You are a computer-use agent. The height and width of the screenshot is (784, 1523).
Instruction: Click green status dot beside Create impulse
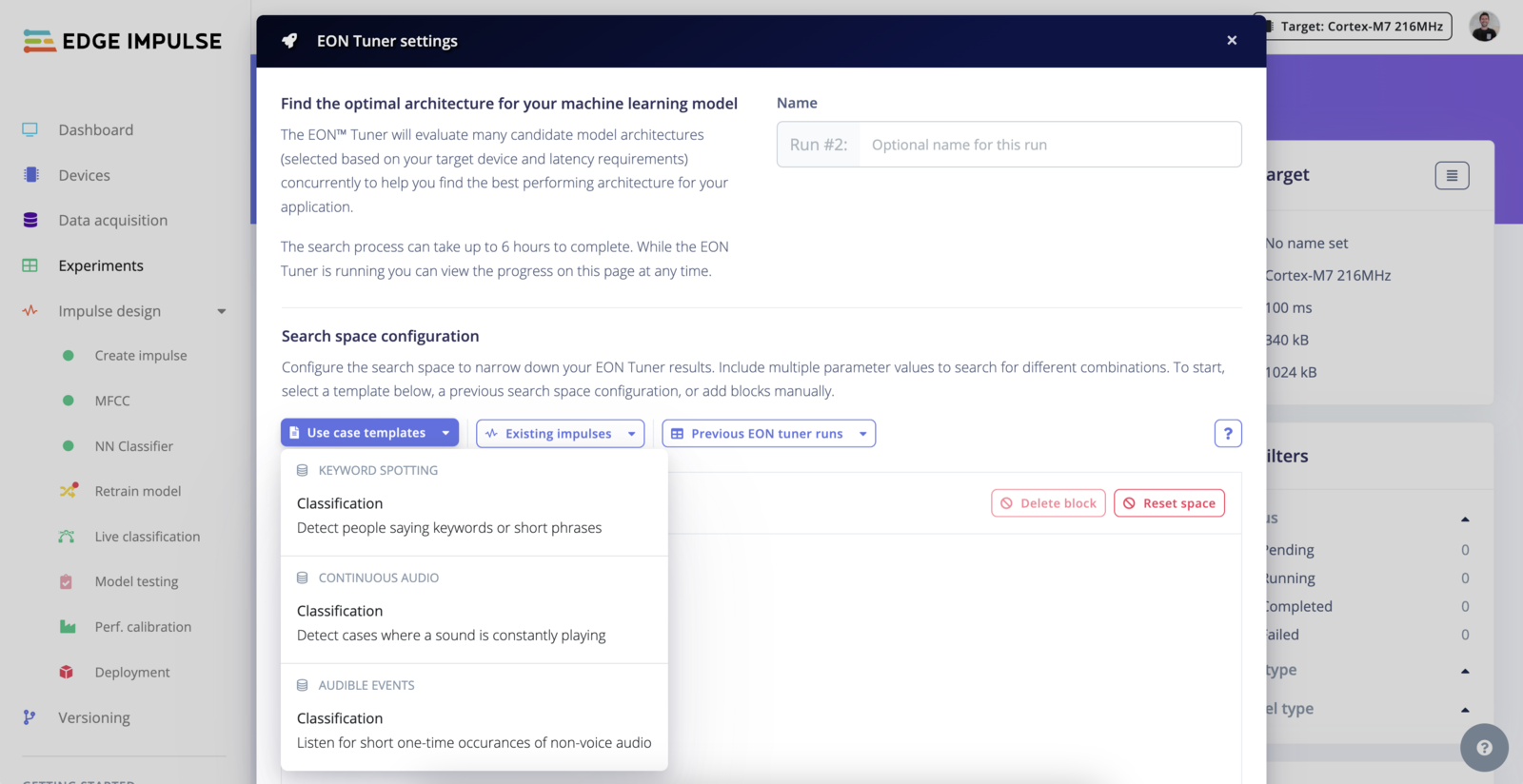point(69,355)
